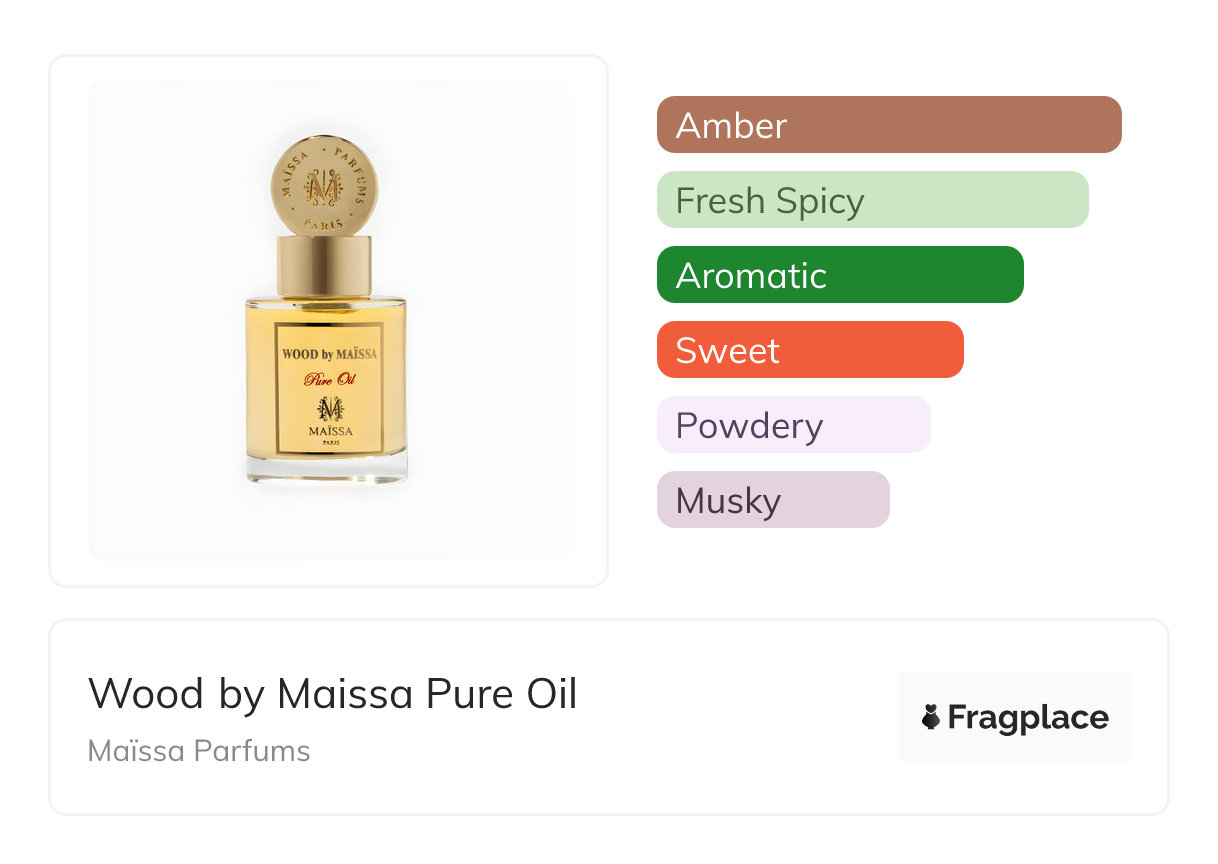1218x864 pixels.
Task: Click the red Pure Oil script on bottle
Action: click(x=330, y=379)
